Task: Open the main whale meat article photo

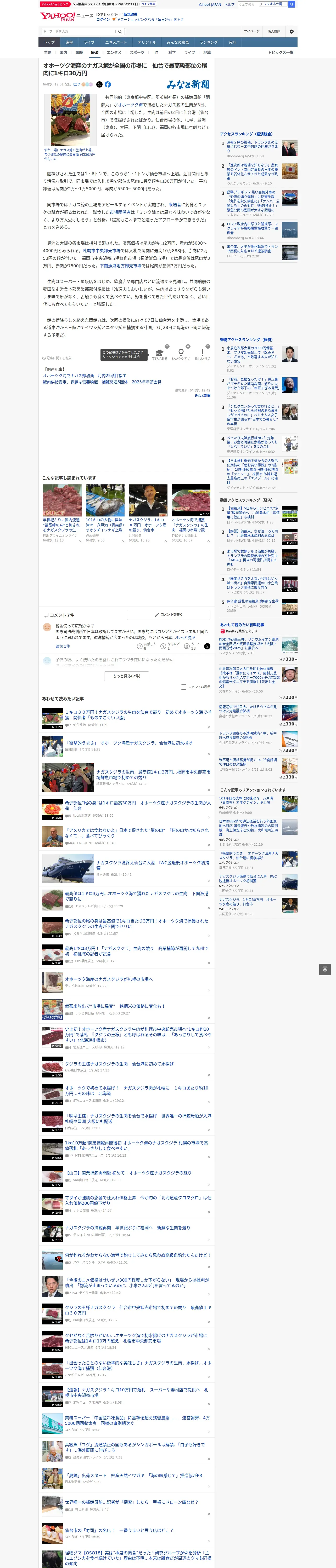Action: point(70,120)
